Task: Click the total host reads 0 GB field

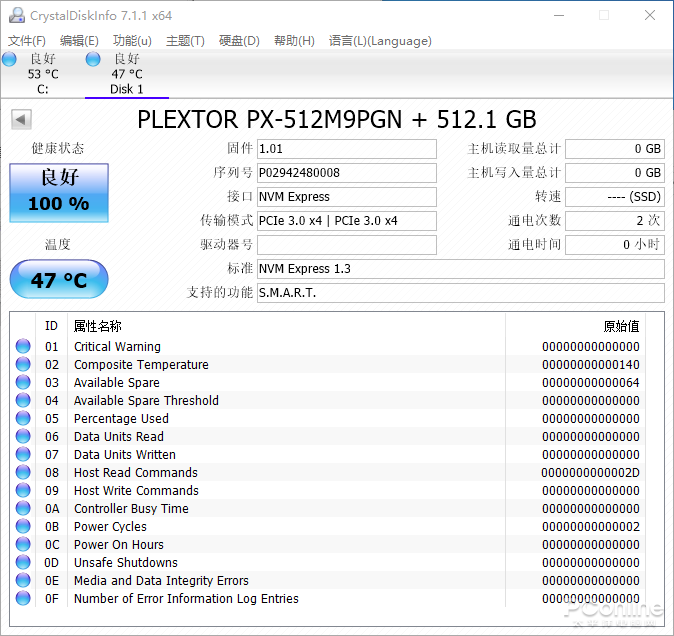Action: coord(615,149)
